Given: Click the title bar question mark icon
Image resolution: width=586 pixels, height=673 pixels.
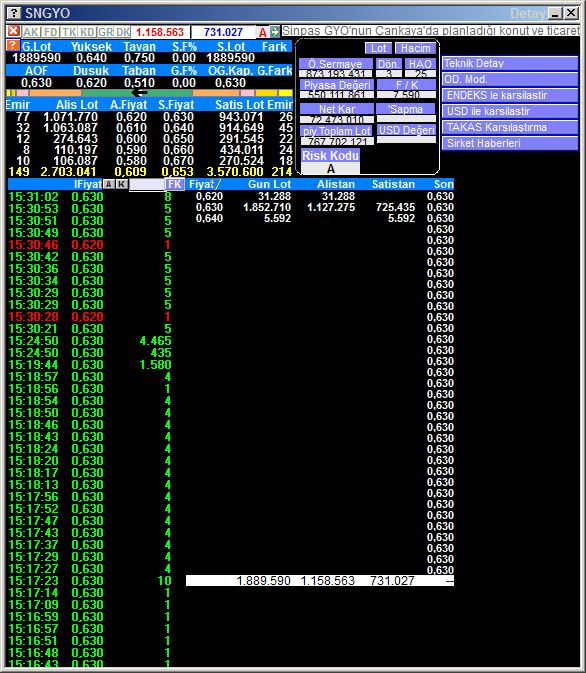Looking at the screenshot, I should coord(14,13).
